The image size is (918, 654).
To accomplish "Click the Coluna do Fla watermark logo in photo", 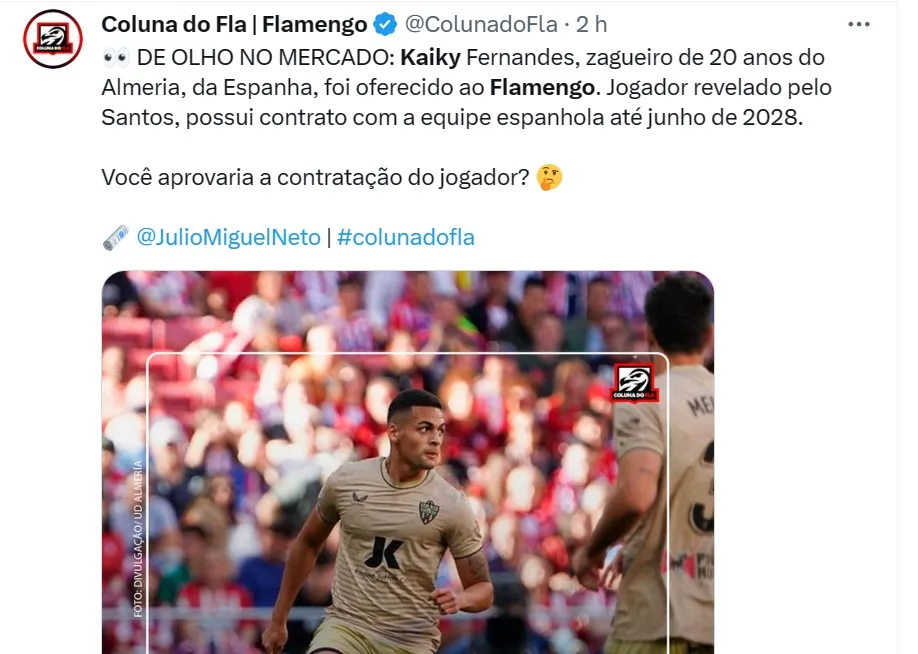I will click(635, 383).
